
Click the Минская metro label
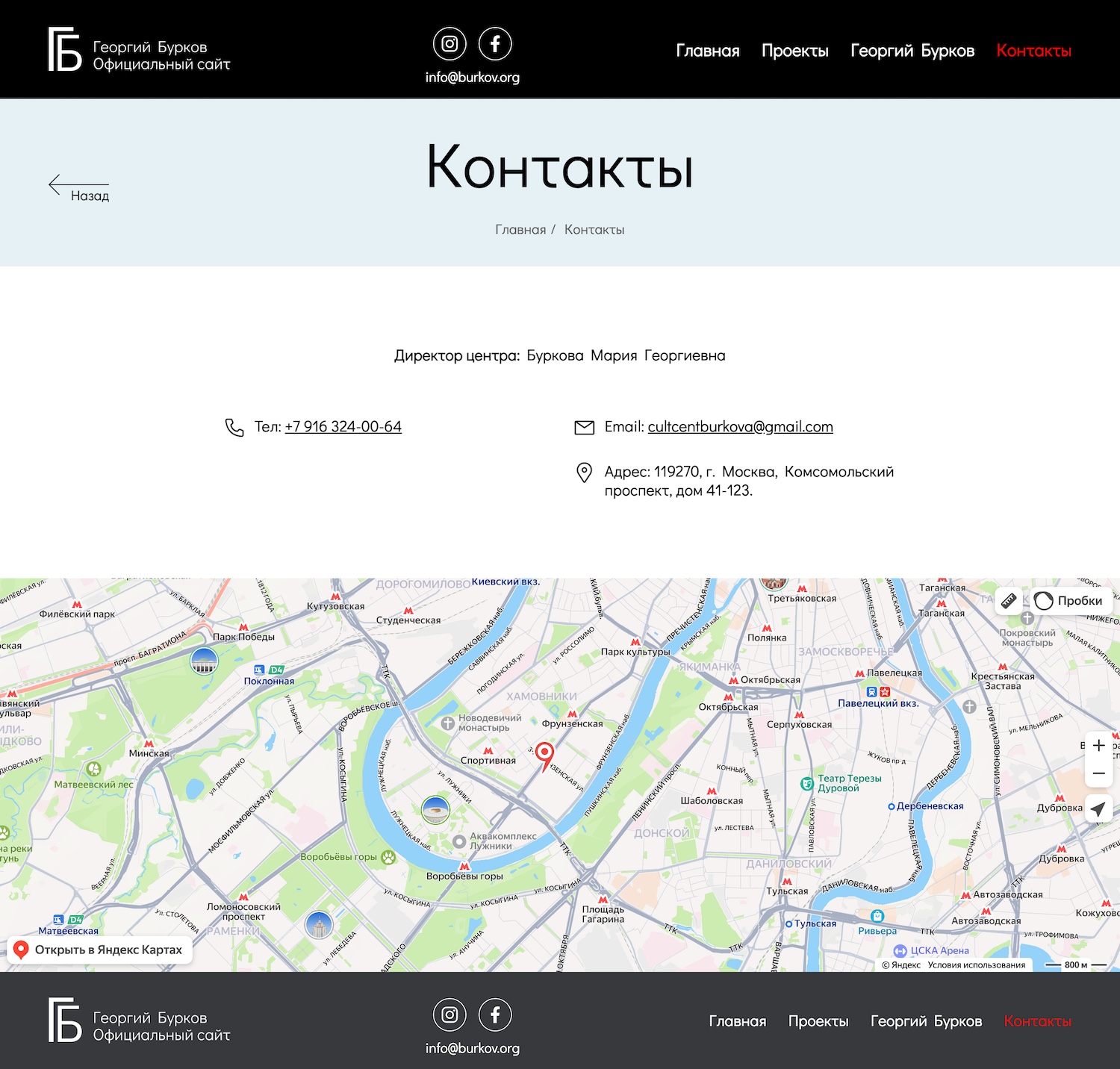(x=149, y=753)
